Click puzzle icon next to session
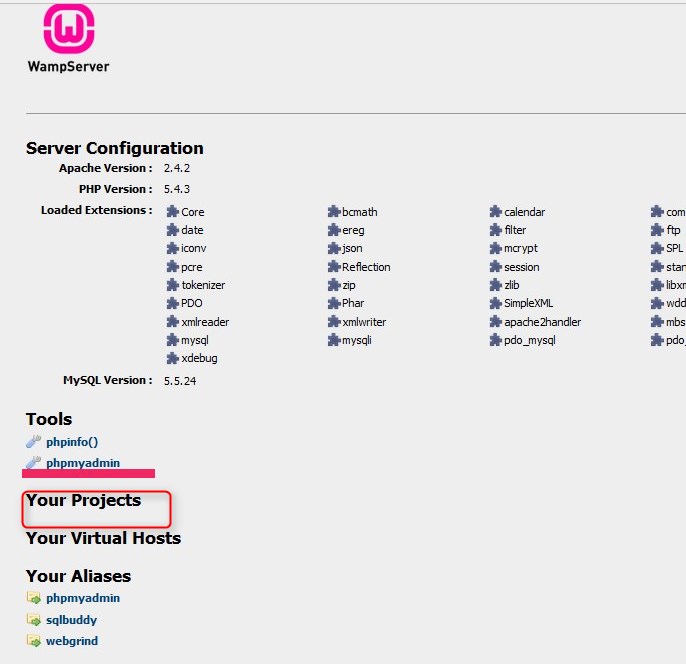Viewport: 686px width, 664px height. point(496,266)
